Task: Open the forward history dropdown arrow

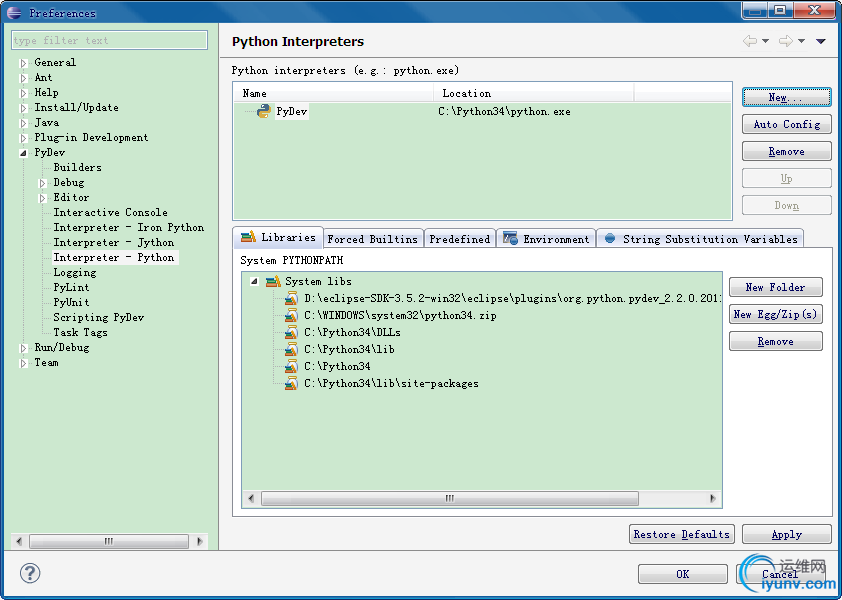Action: (801, 41)
